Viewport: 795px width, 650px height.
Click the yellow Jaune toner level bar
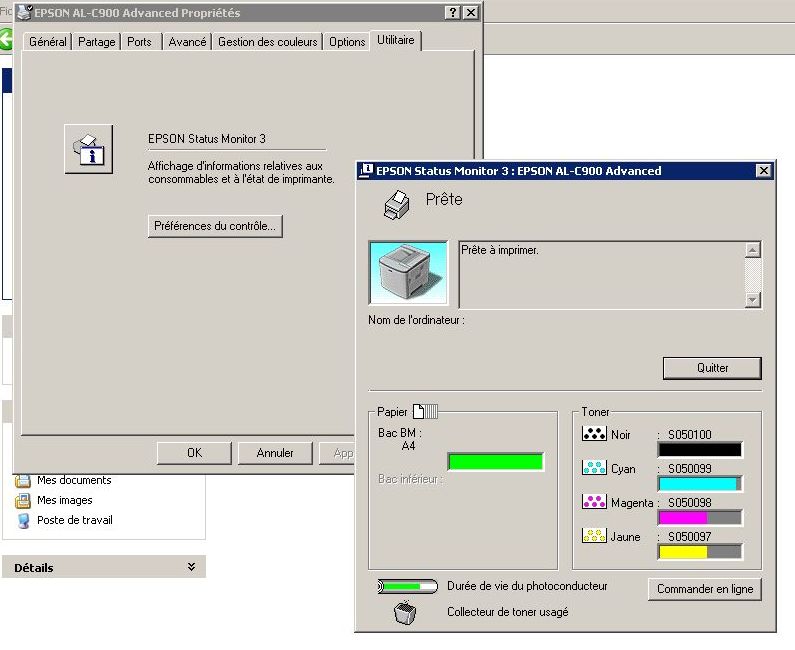tap(700, 552)
